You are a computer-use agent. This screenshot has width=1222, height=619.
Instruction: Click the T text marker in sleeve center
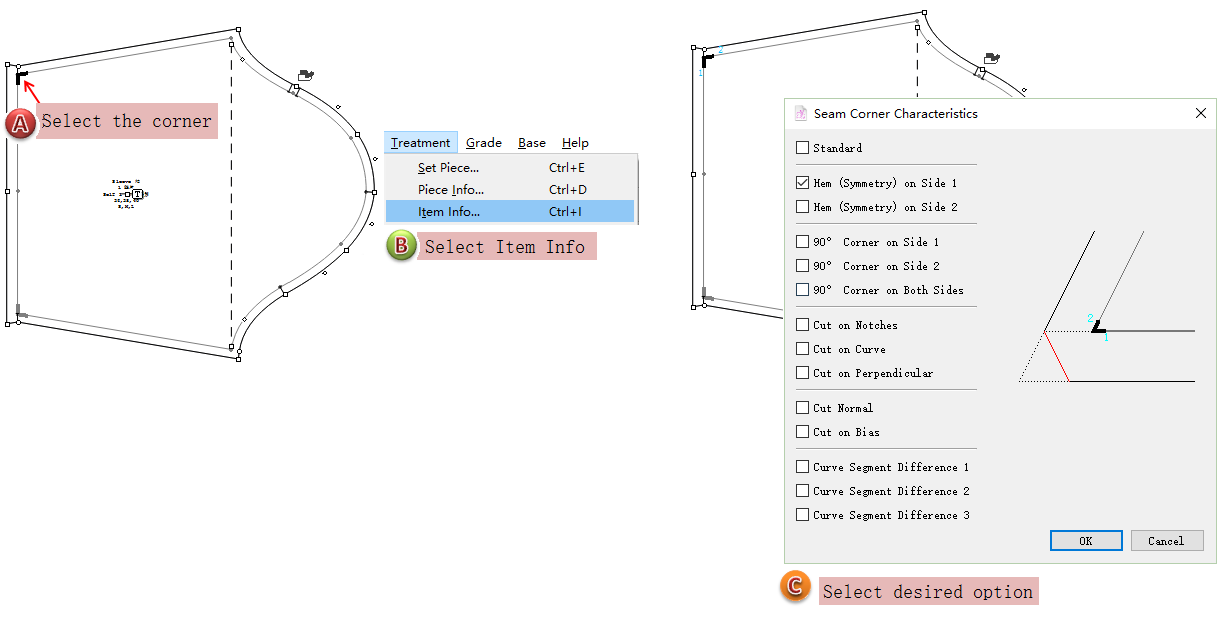[138, 194]
